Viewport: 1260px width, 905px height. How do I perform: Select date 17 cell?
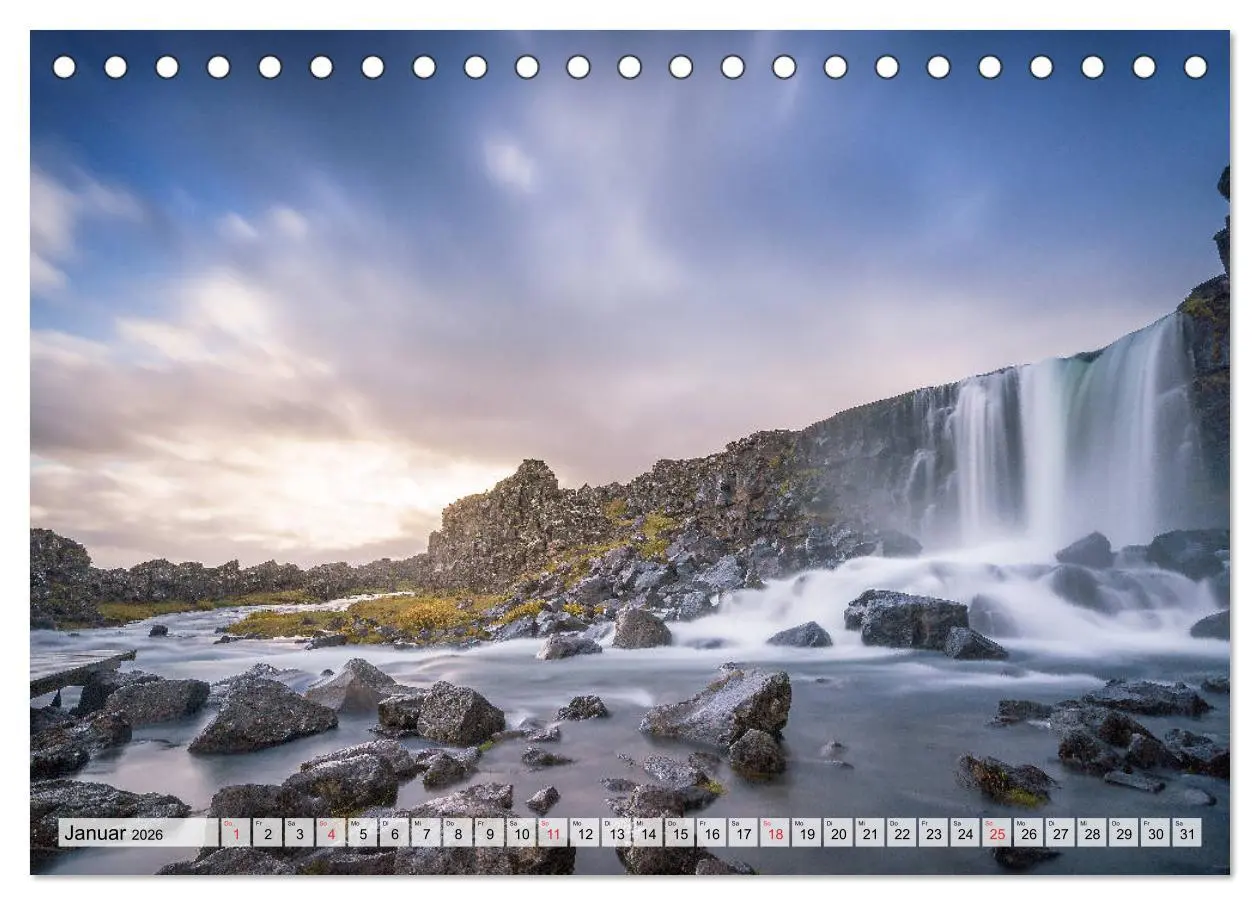pyautogui.click(x=743, y=833)
